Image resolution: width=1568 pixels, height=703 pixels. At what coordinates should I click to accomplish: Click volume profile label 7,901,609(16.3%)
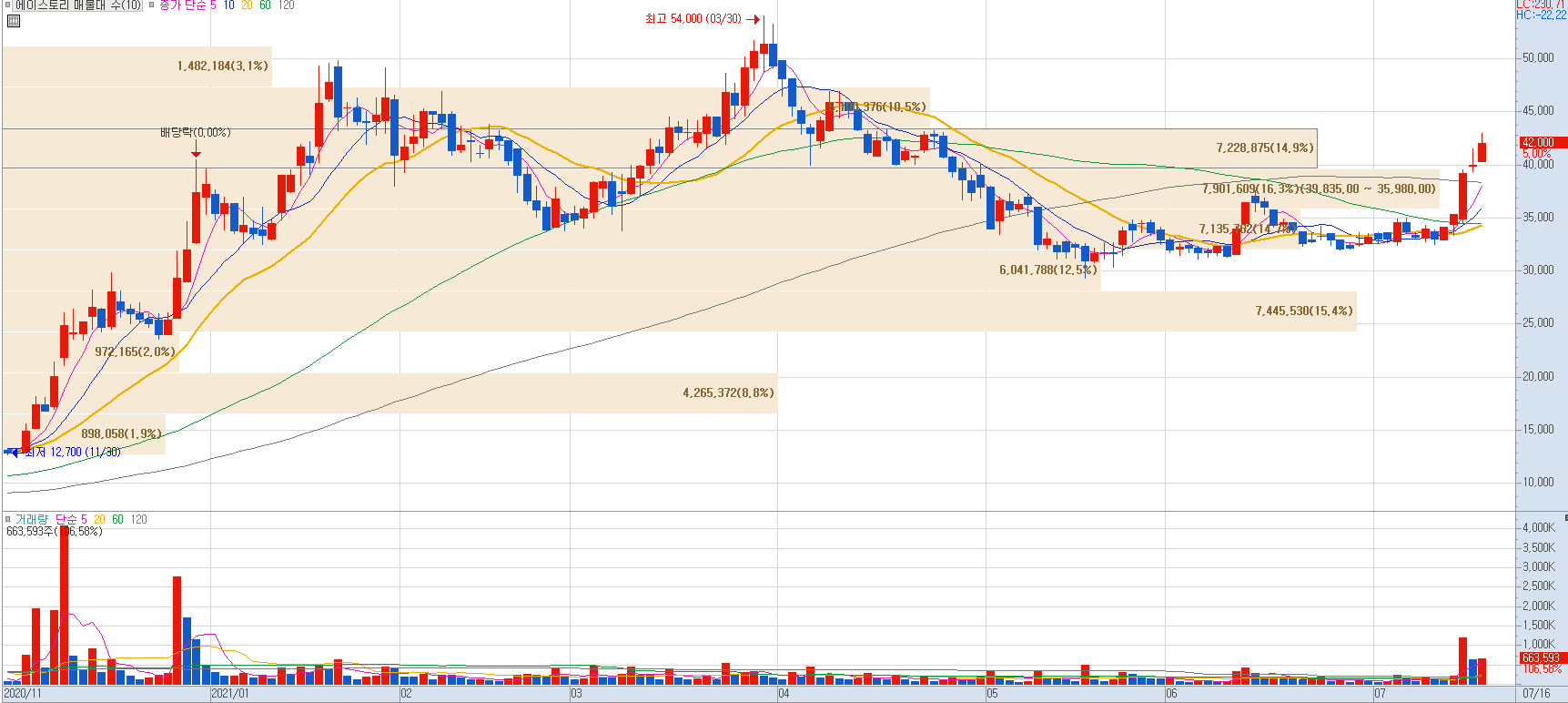(x=1251, y=188)
